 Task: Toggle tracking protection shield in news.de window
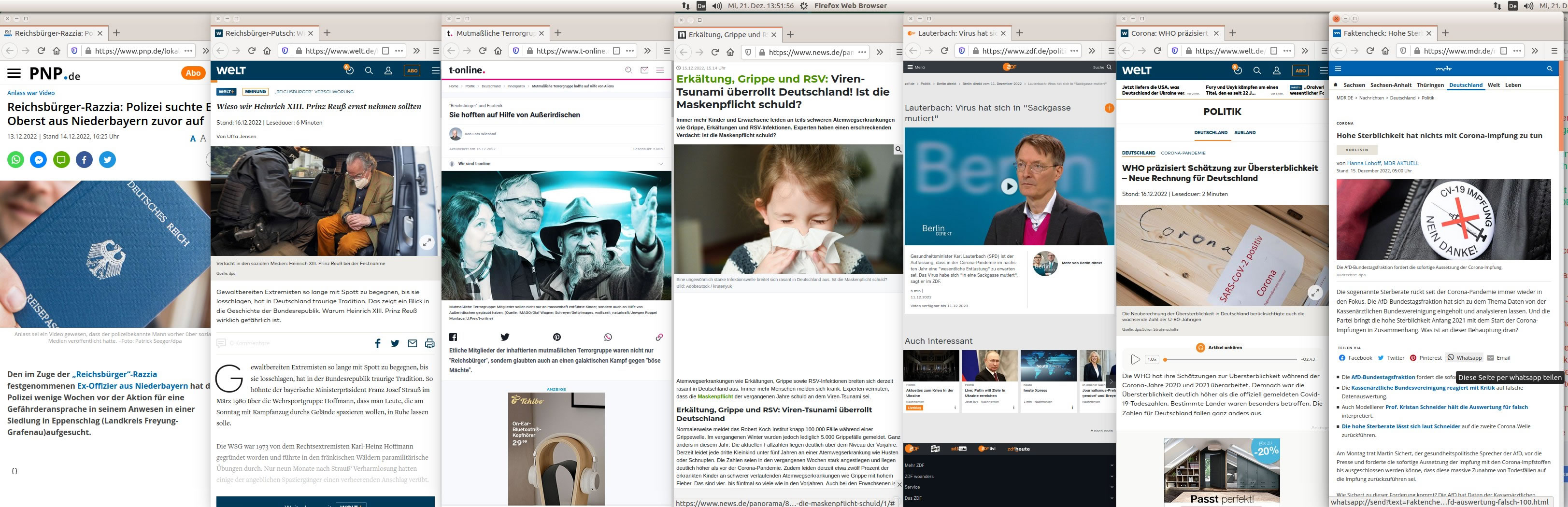[x=747, y=52]
